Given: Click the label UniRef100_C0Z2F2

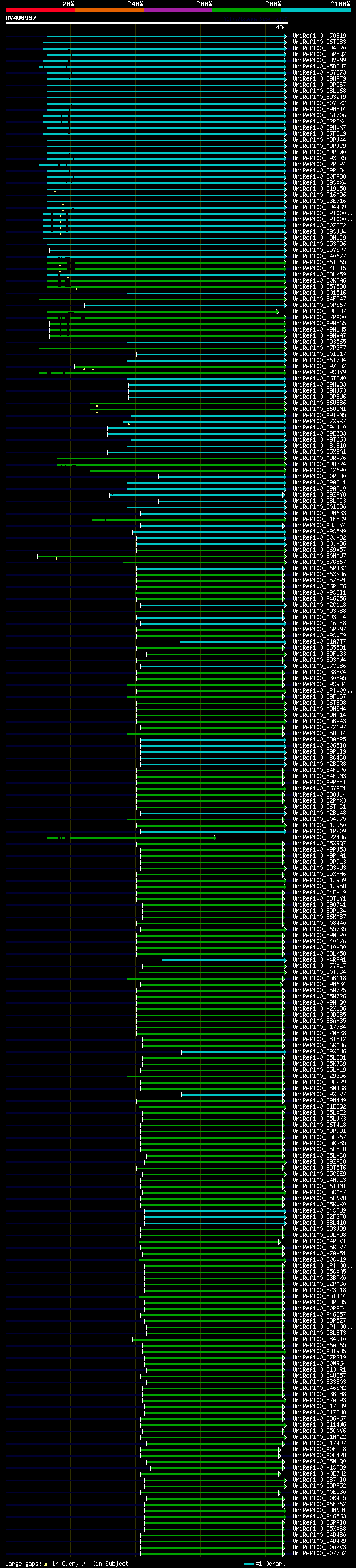Looking at the screenshot, I should point(319,225).
